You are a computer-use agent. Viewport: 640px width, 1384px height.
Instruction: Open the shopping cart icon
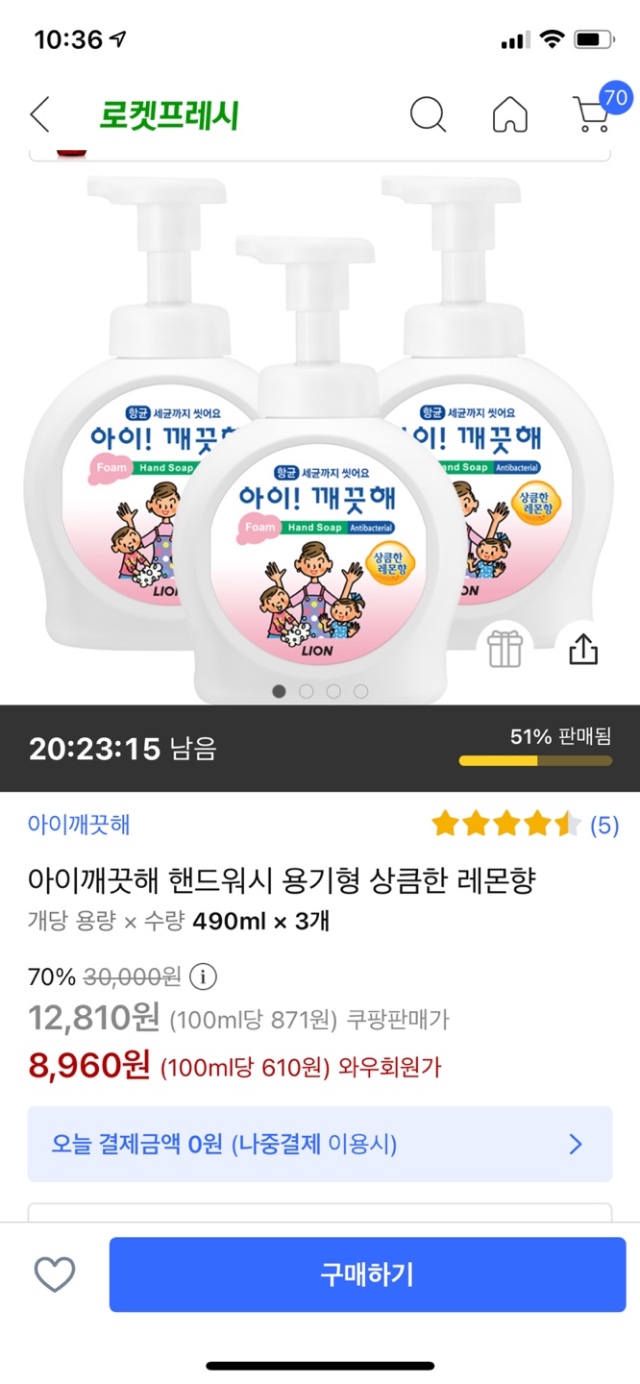coord(591,118)
